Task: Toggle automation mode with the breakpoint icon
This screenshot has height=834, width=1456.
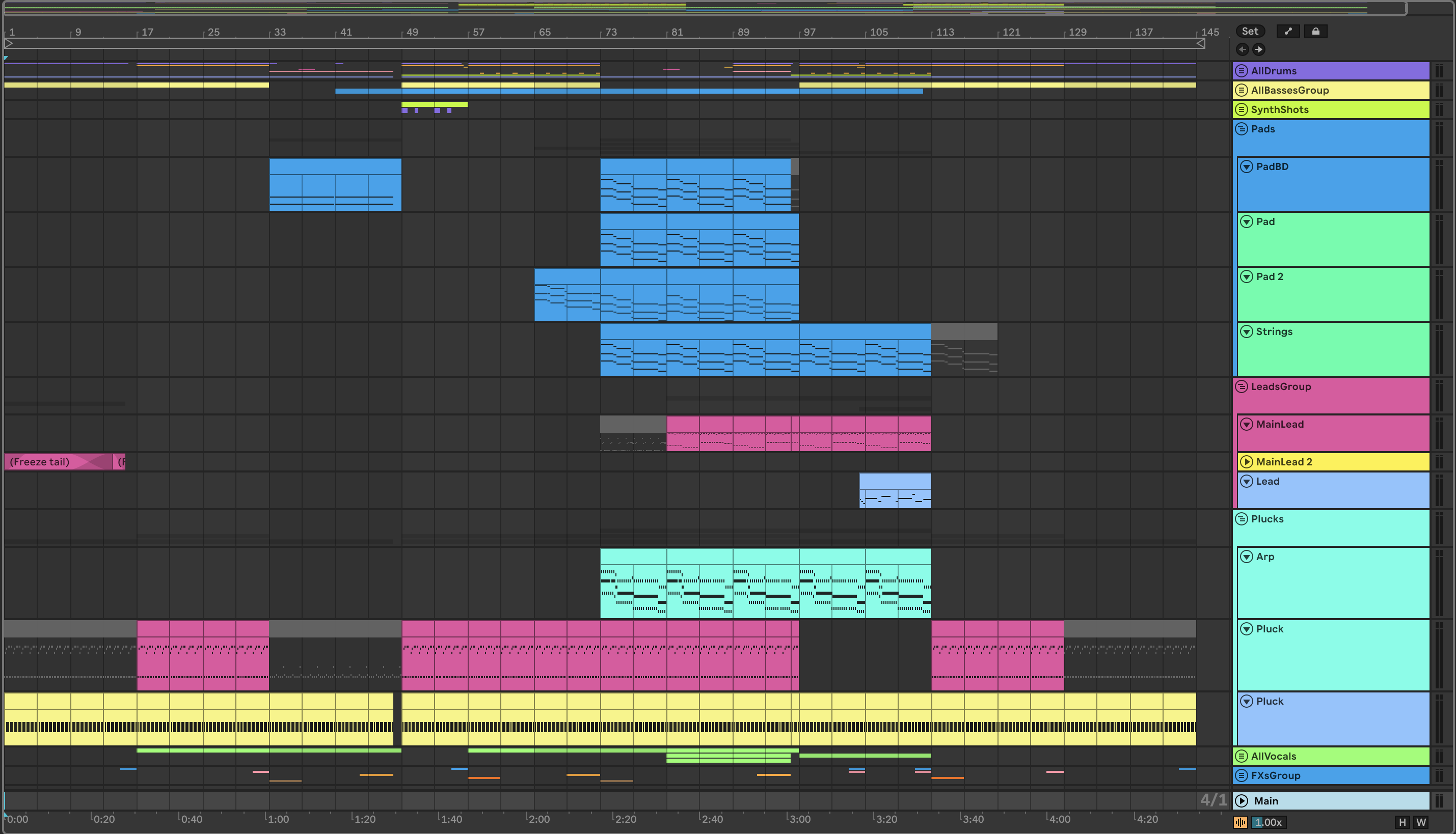Action: (x=1288, y=32)
